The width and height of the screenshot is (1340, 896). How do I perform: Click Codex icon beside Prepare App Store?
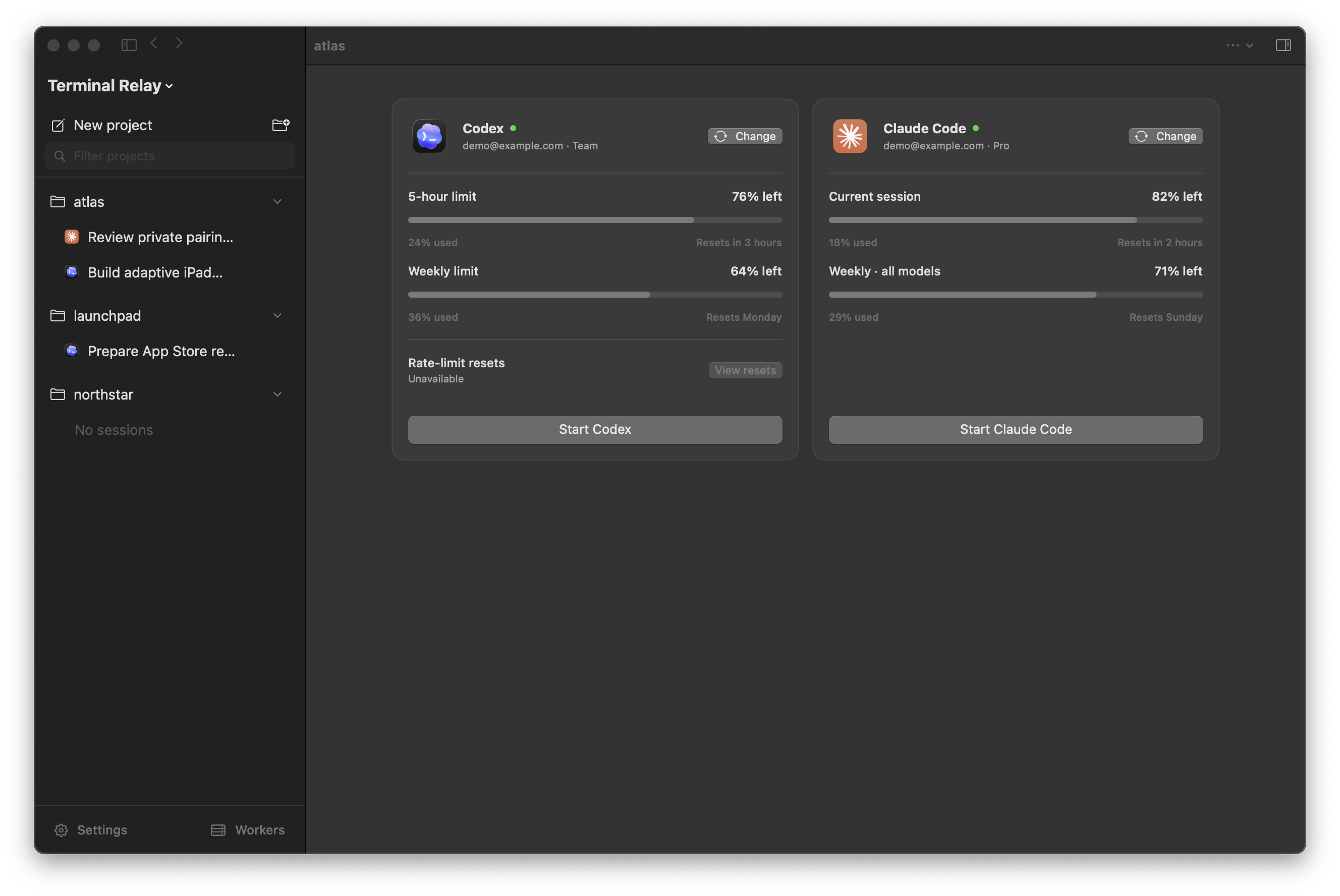[x=72, y=351]
